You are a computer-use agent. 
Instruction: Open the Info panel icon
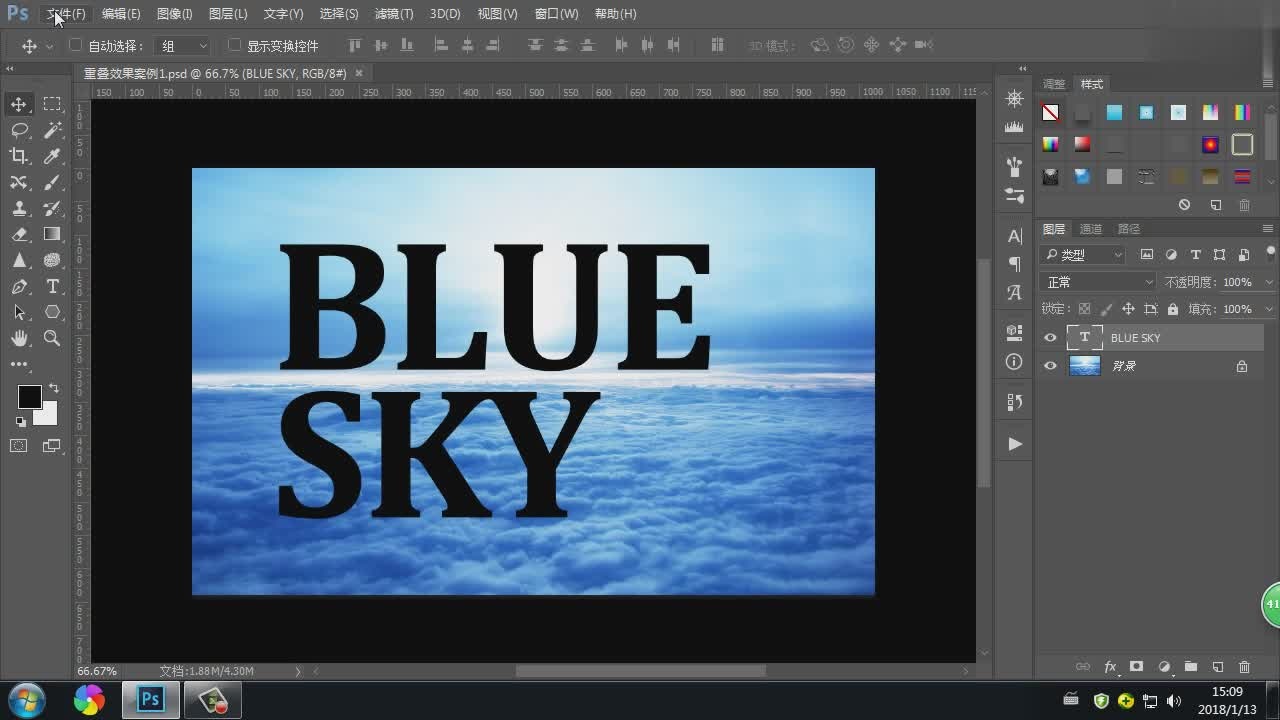coord(1014,361)
